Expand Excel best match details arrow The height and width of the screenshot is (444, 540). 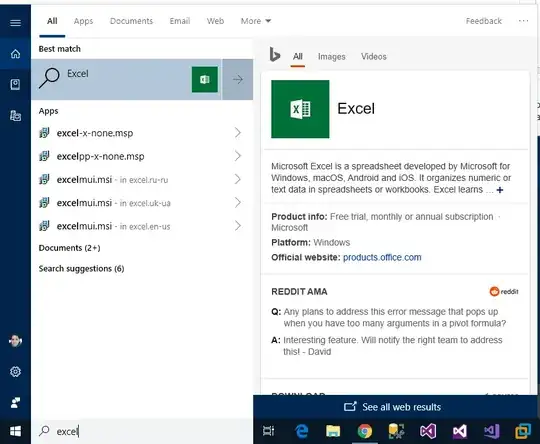(x=238, y=80)
